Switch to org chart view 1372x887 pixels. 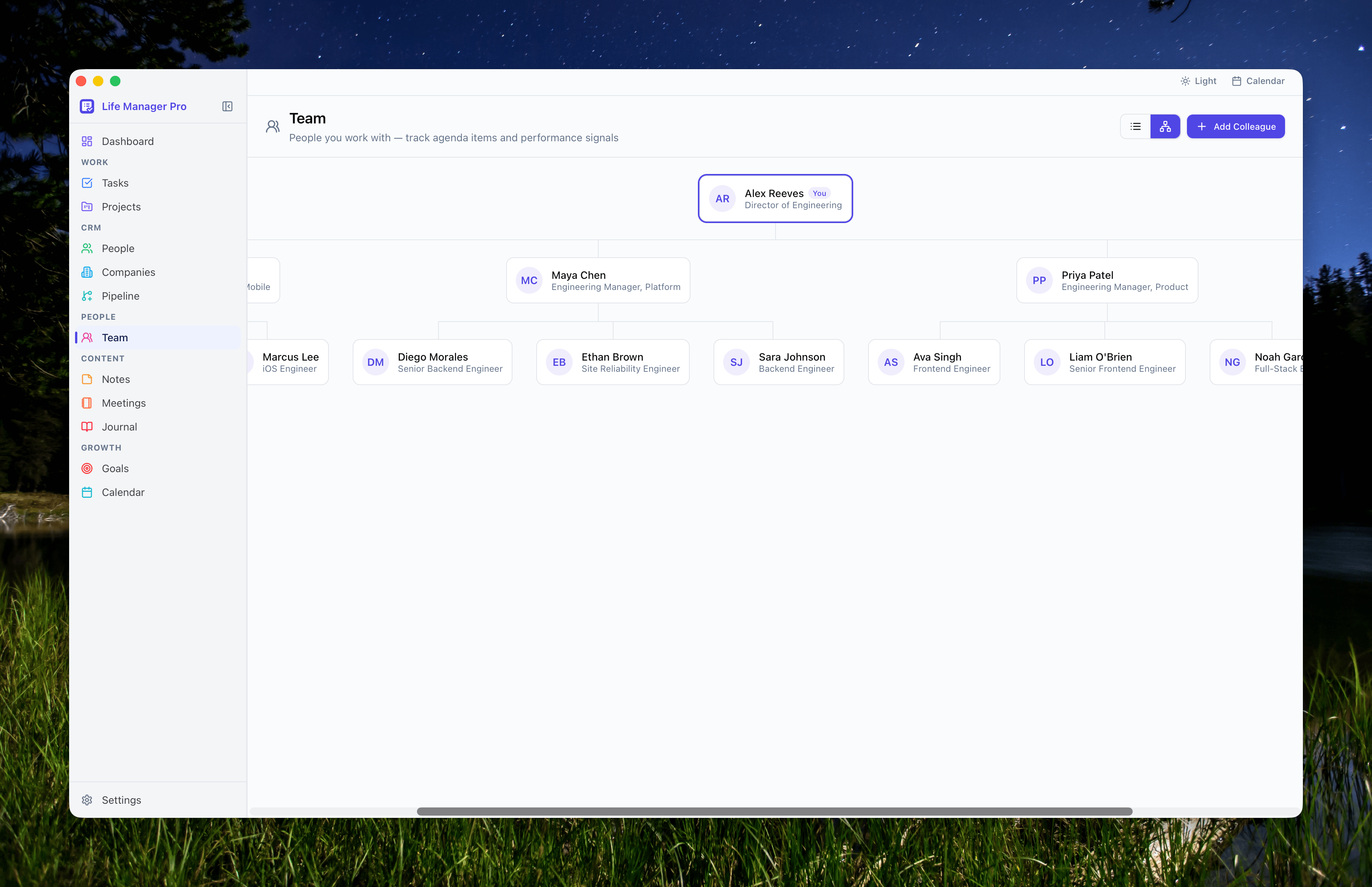click(1165, 126)
